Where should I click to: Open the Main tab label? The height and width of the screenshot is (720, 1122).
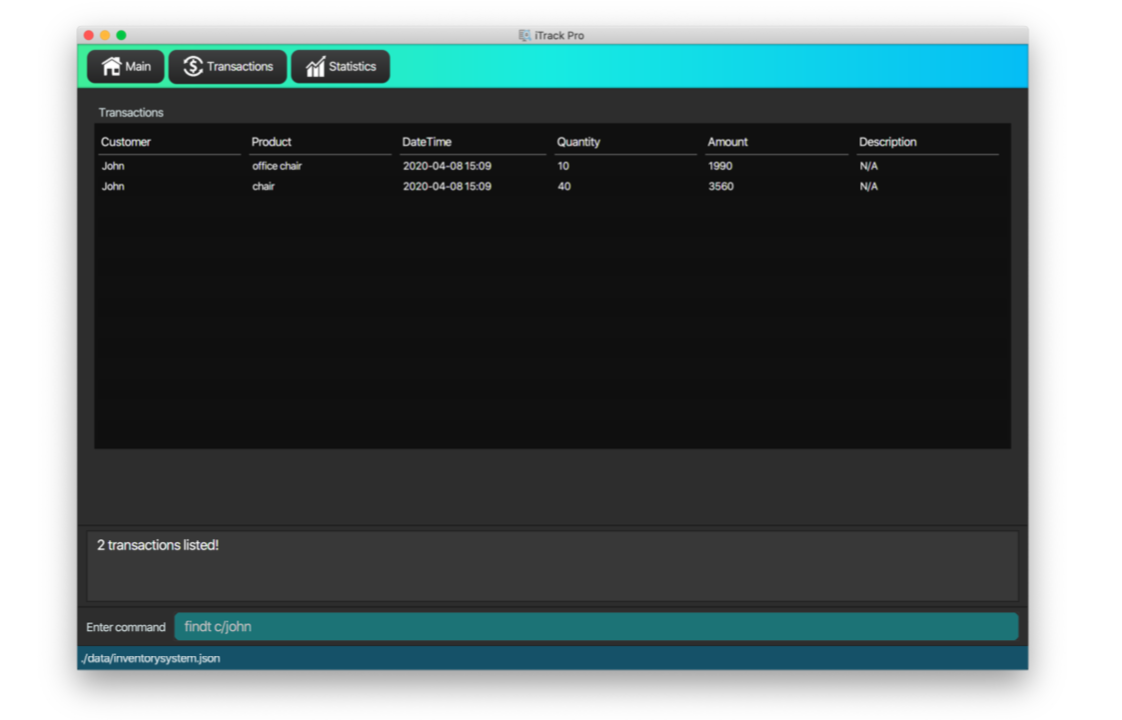click(x=138, y=67)
